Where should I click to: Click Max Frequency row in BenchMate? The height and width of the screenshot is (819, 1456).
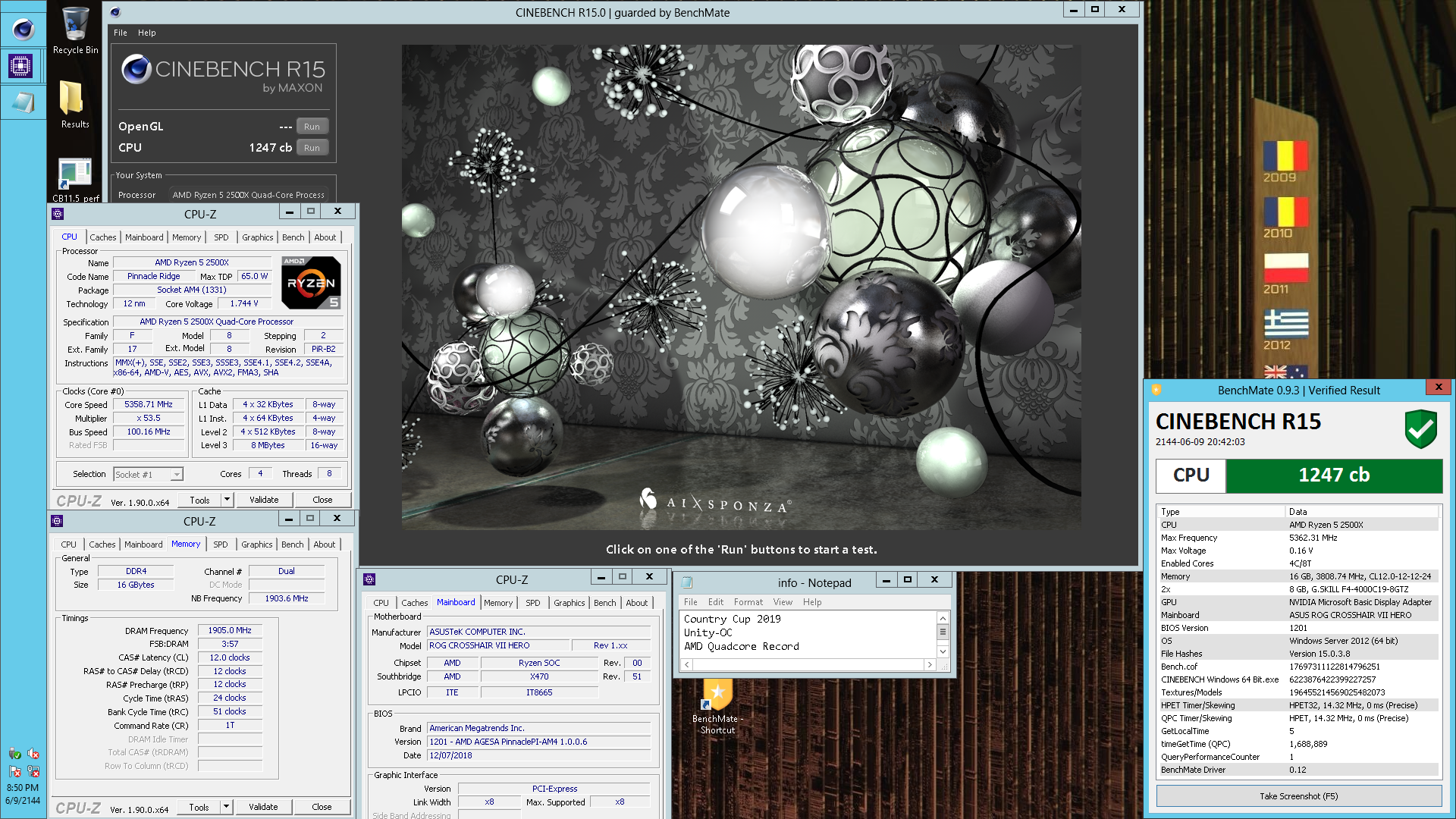(x=1298, y=538)
